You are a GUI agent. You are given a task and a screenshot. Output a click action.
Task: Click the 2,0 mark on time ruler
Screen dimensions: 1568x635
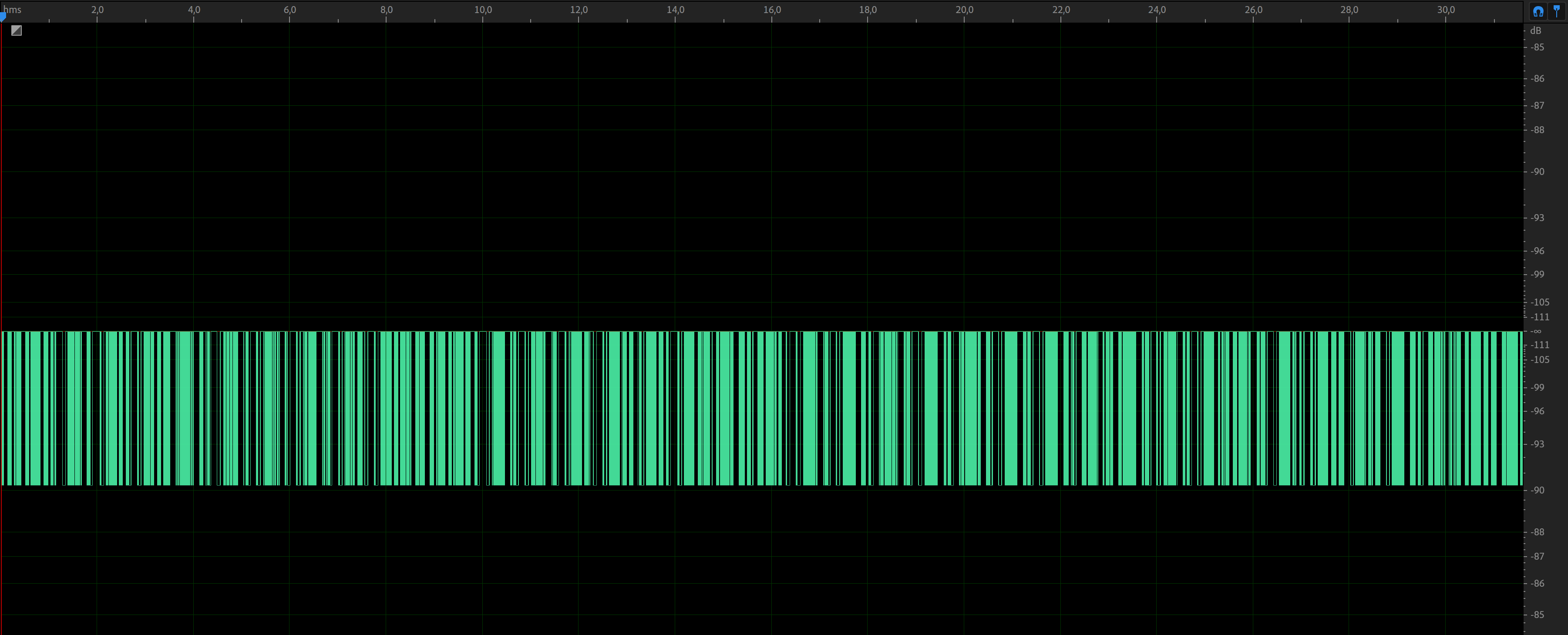click(98, 10)
